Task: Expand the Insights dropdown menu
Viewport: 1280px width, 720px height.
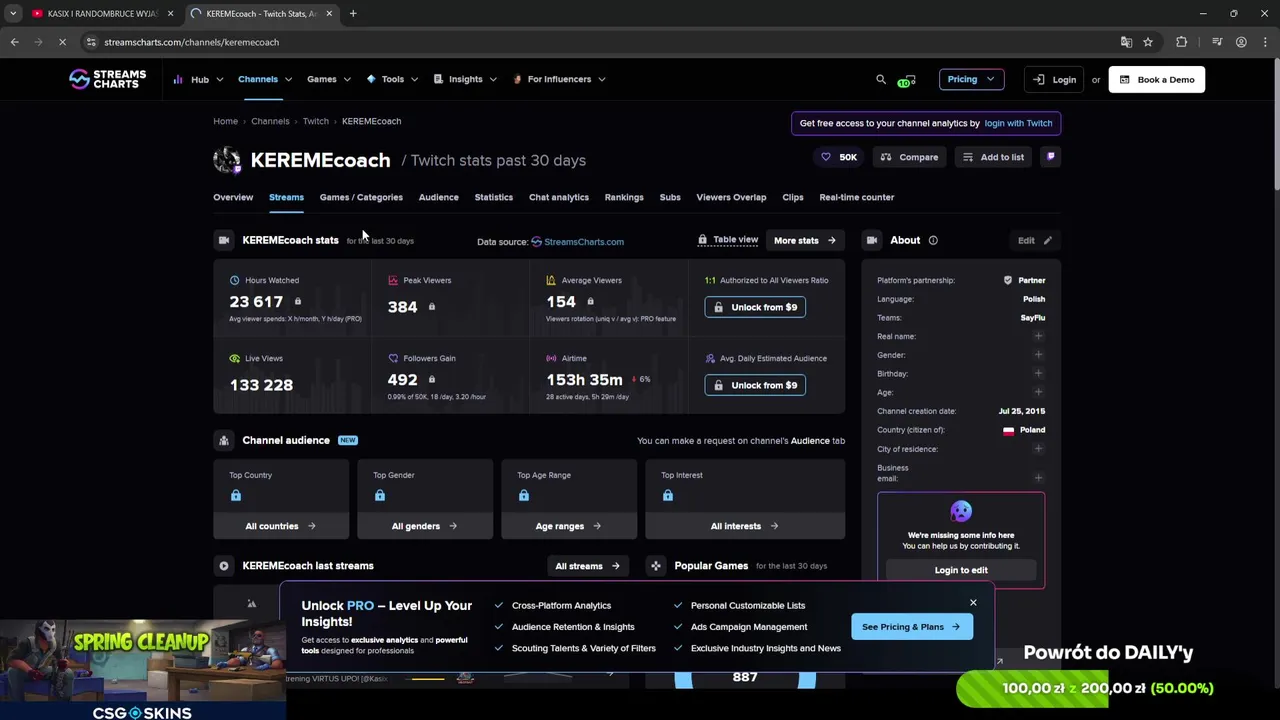Action: click(x=465, y=79)
